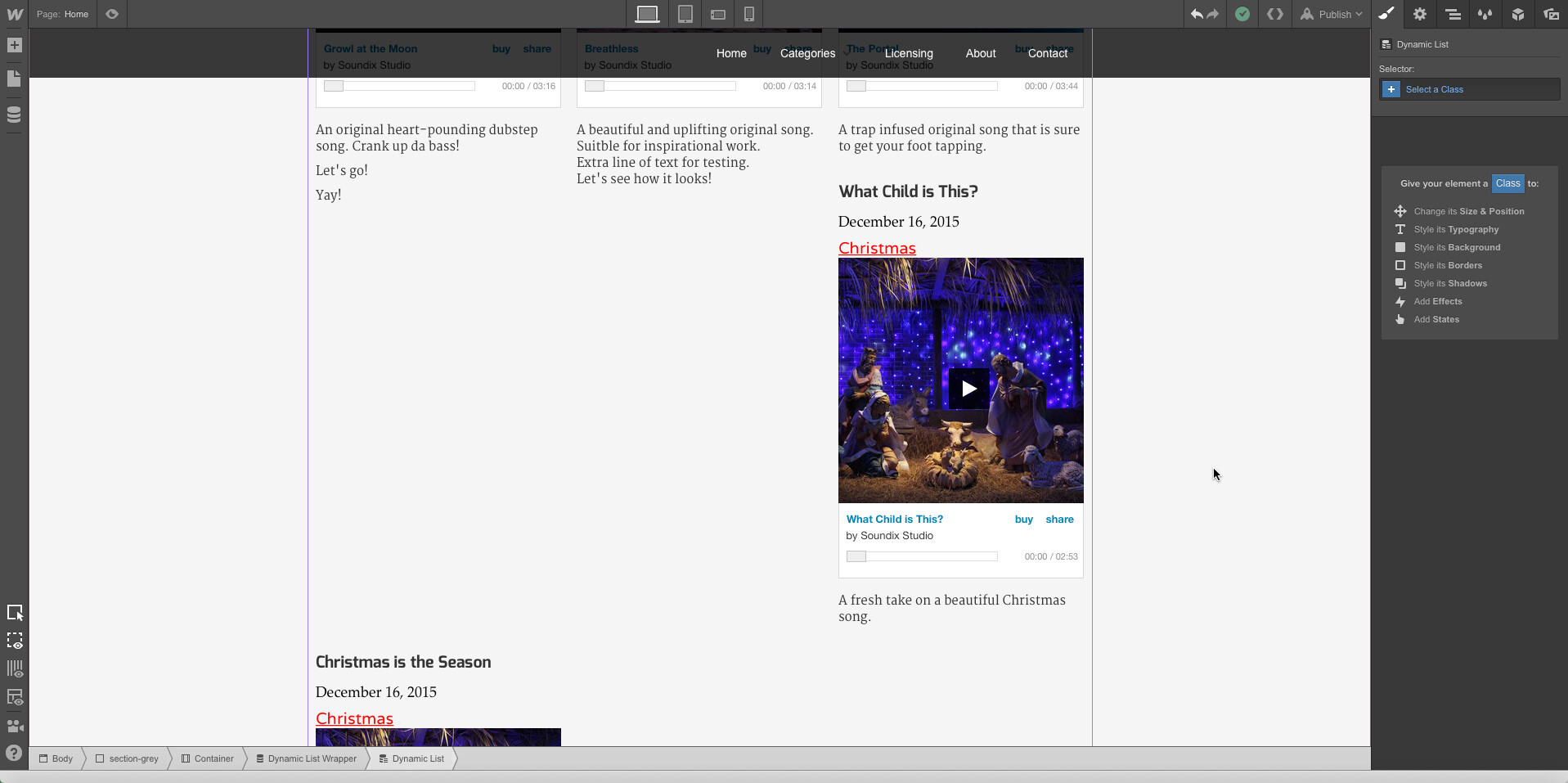The width and height of the screenshot is (1568, 783).
Task: Toggle preview mode with the eye icon
Action: click(112, 14)
